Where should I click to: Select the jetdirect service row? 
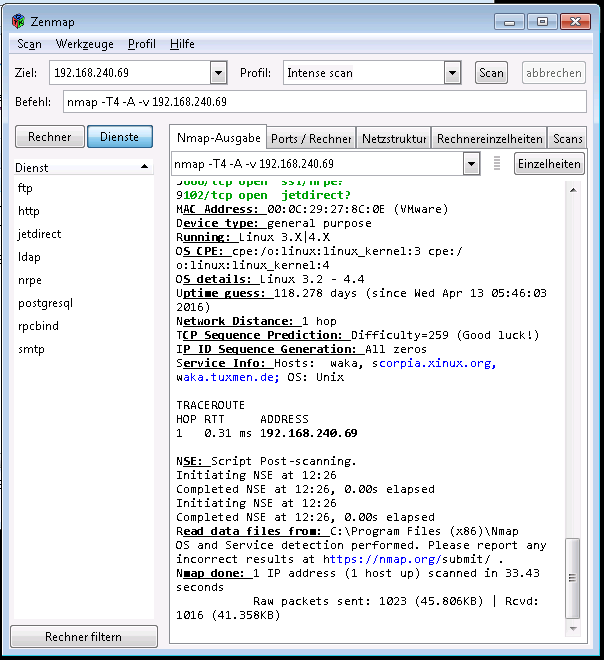[83, 234]
